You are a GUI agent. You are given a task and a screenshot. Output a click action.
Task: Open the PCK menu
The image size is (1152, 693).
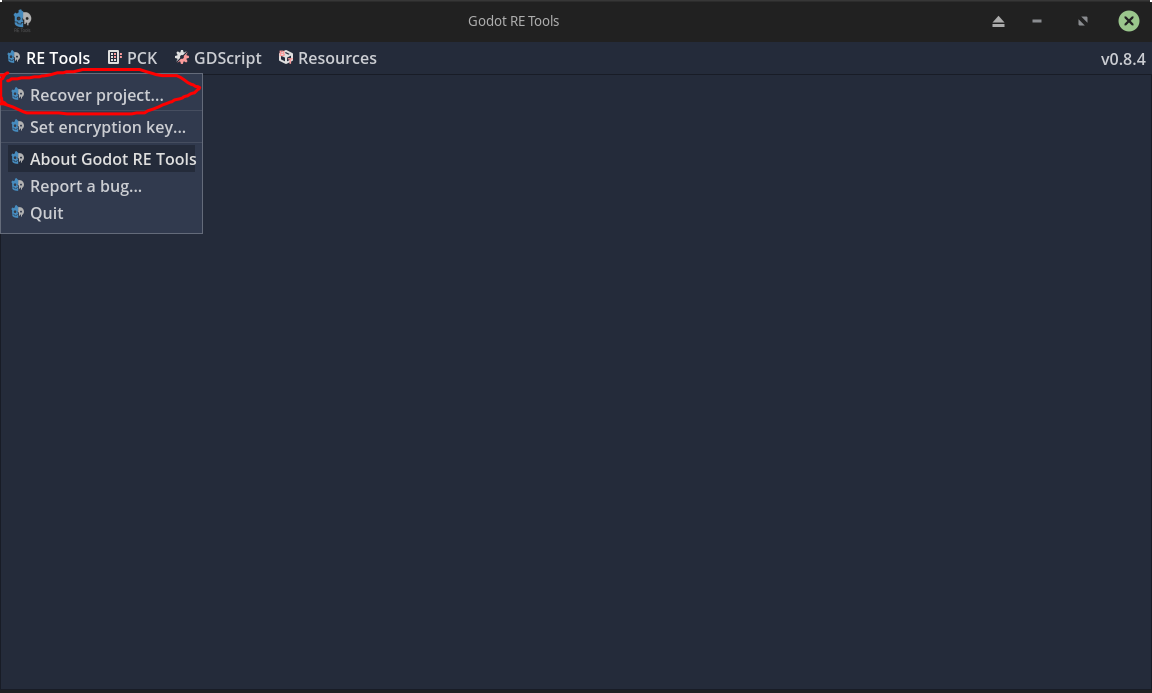(x=133, y=58)
